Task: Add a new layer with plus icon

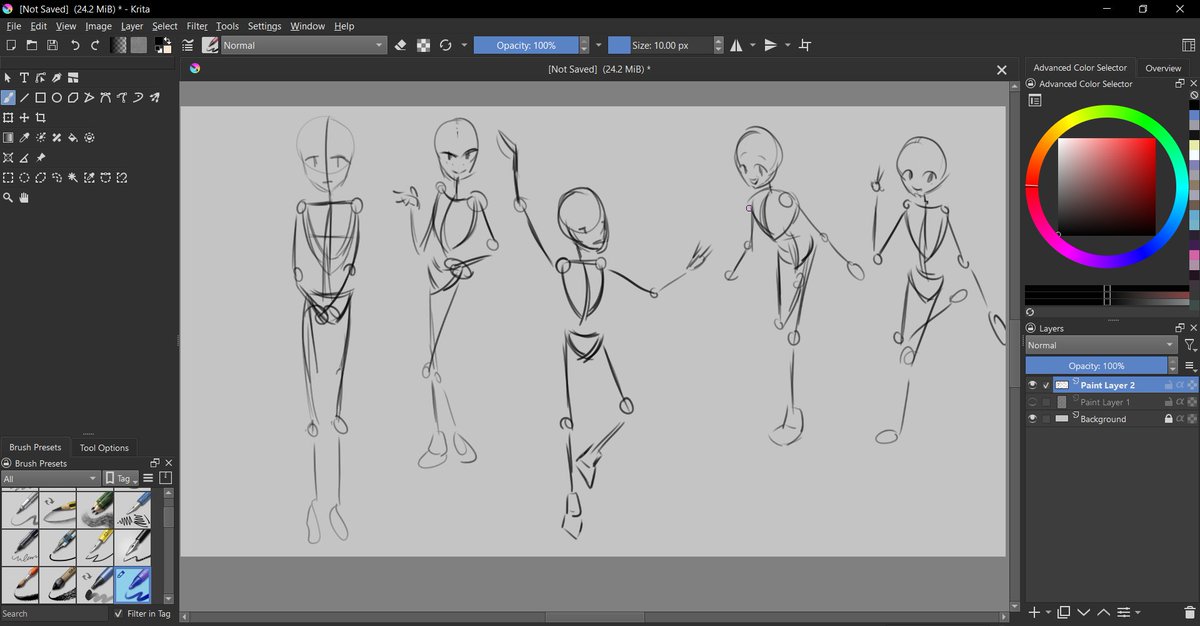Action: click(x=1034, y=611)
